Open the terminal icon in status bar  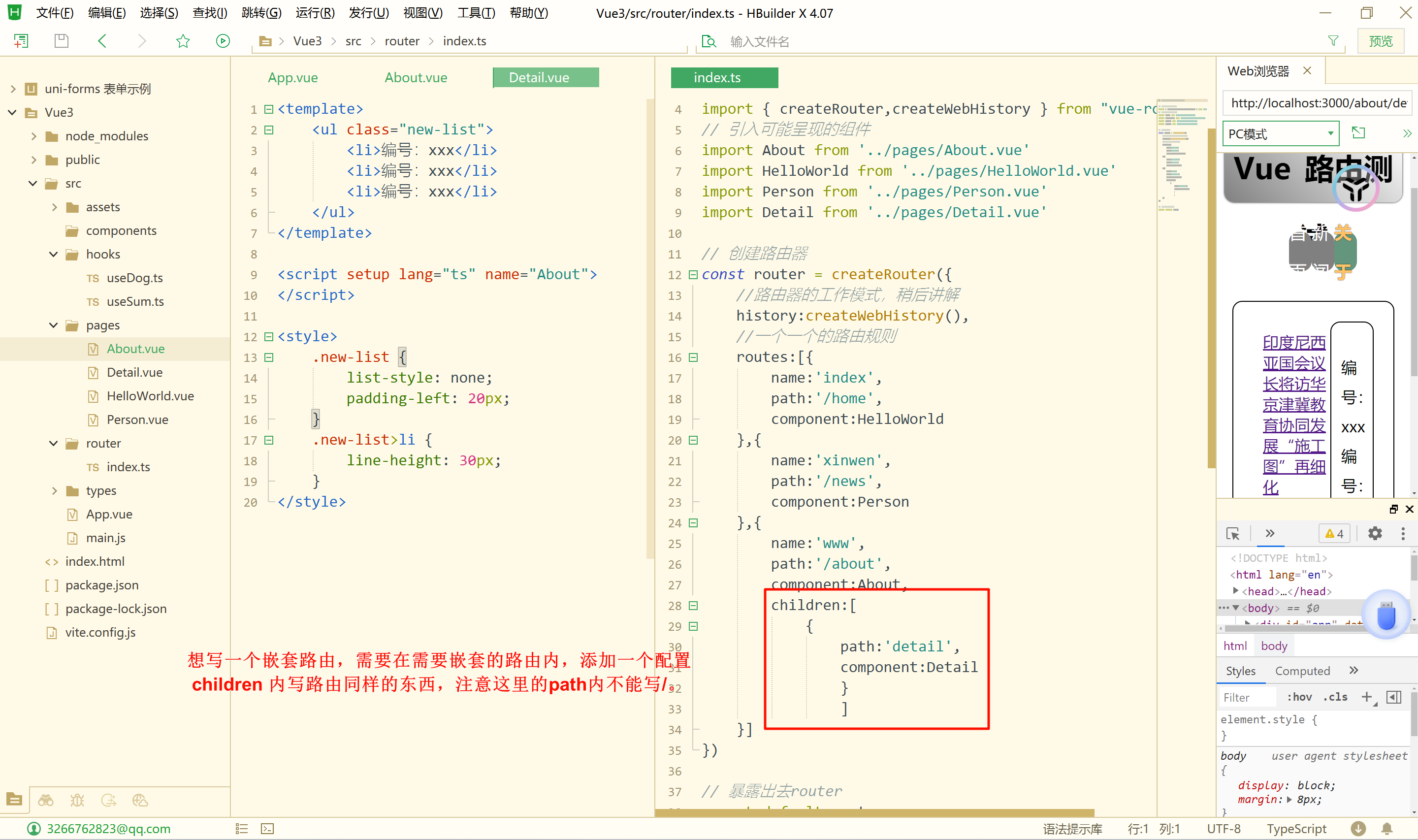tap(267, 829)
